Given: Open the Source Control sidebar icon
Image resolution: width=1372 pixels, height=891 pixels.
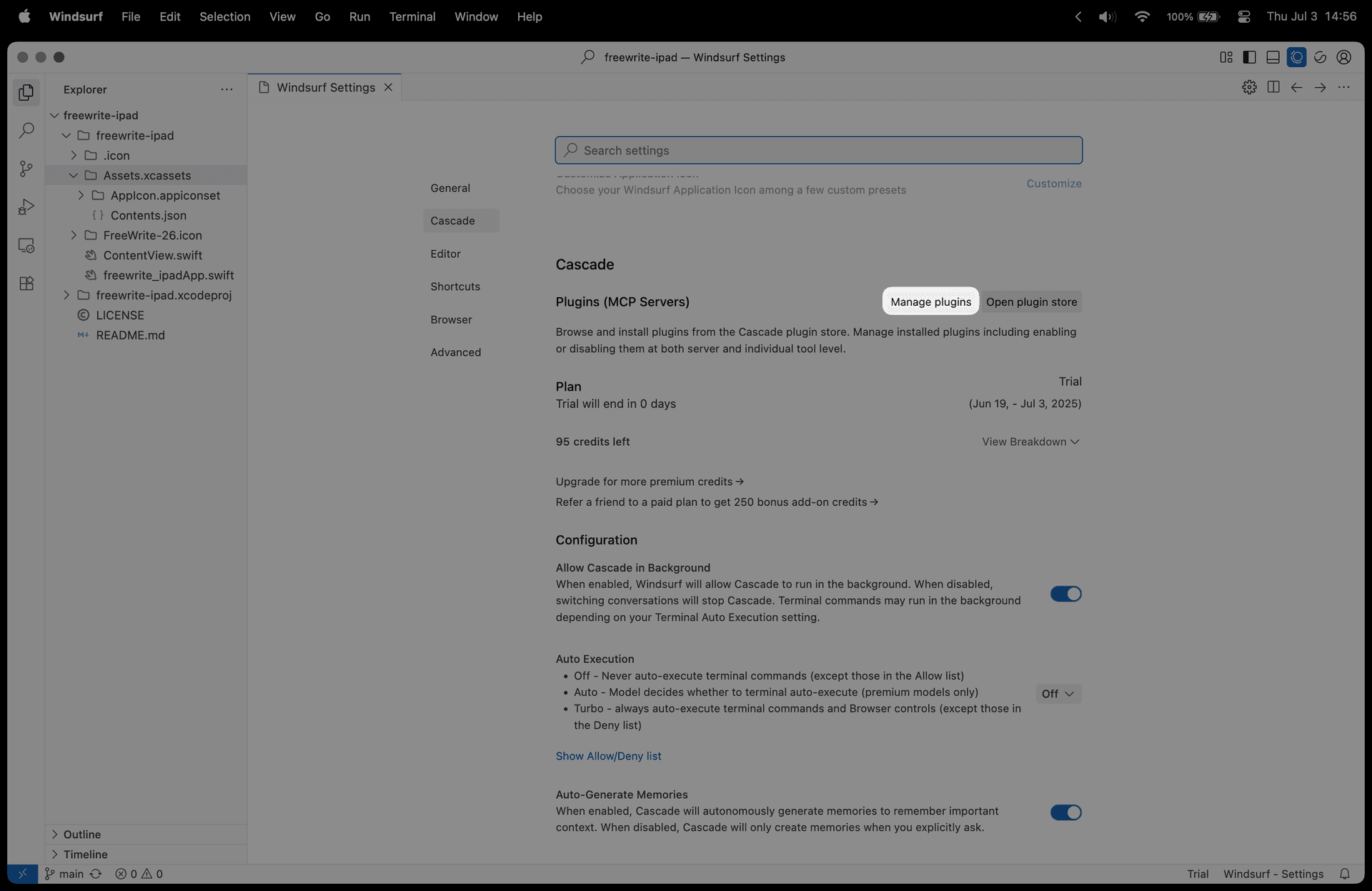Looking at the screenshot, I should click(26, 169).
